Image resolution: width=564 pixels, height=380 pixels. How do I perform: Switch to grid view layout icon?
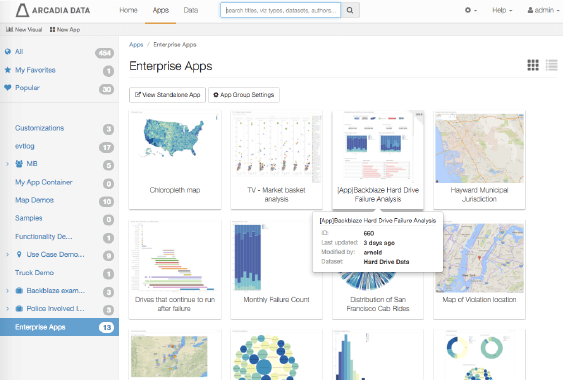click(x=533, y=65)
